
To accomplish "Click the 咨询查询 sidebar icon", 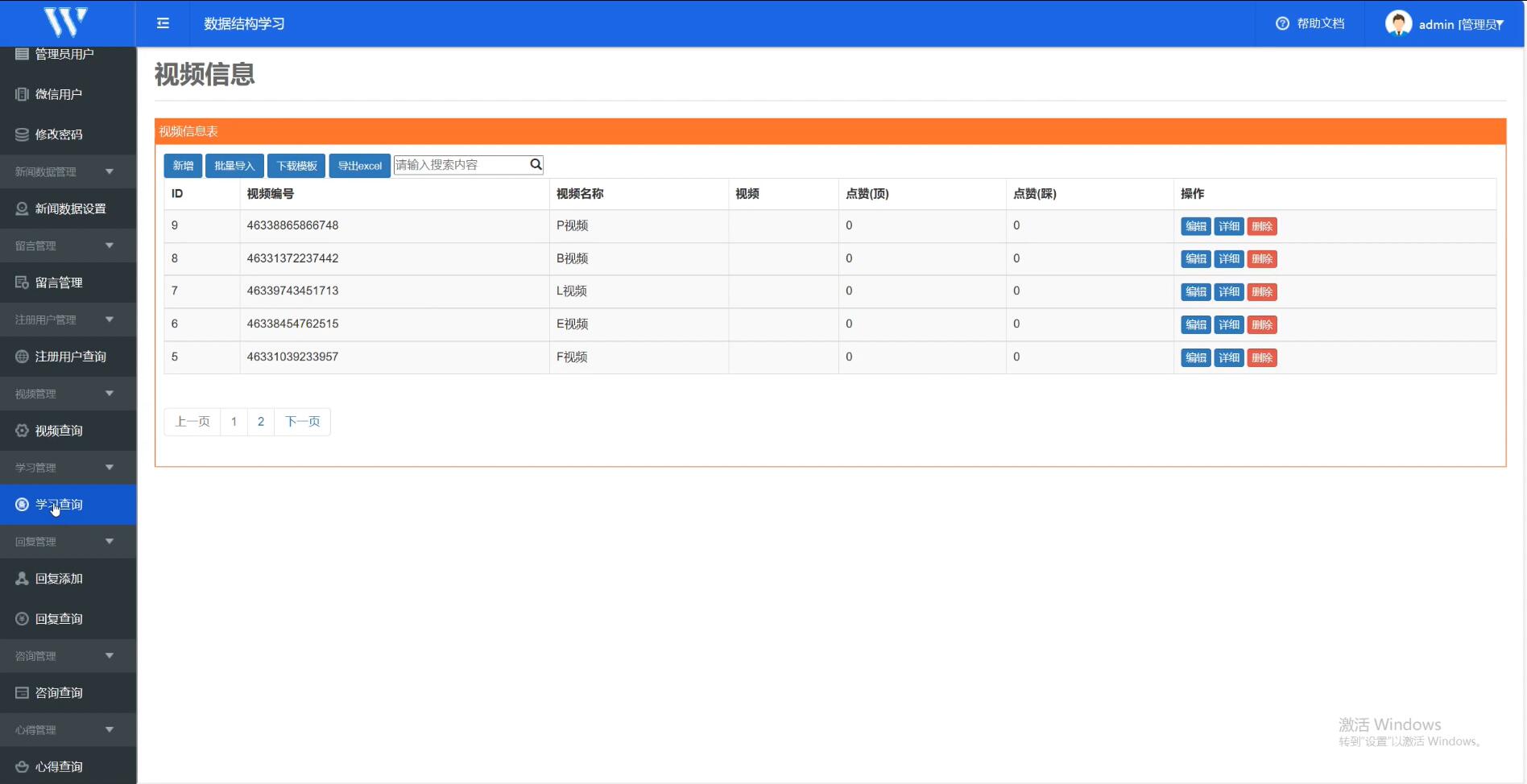I will click(x=22, y=693).
